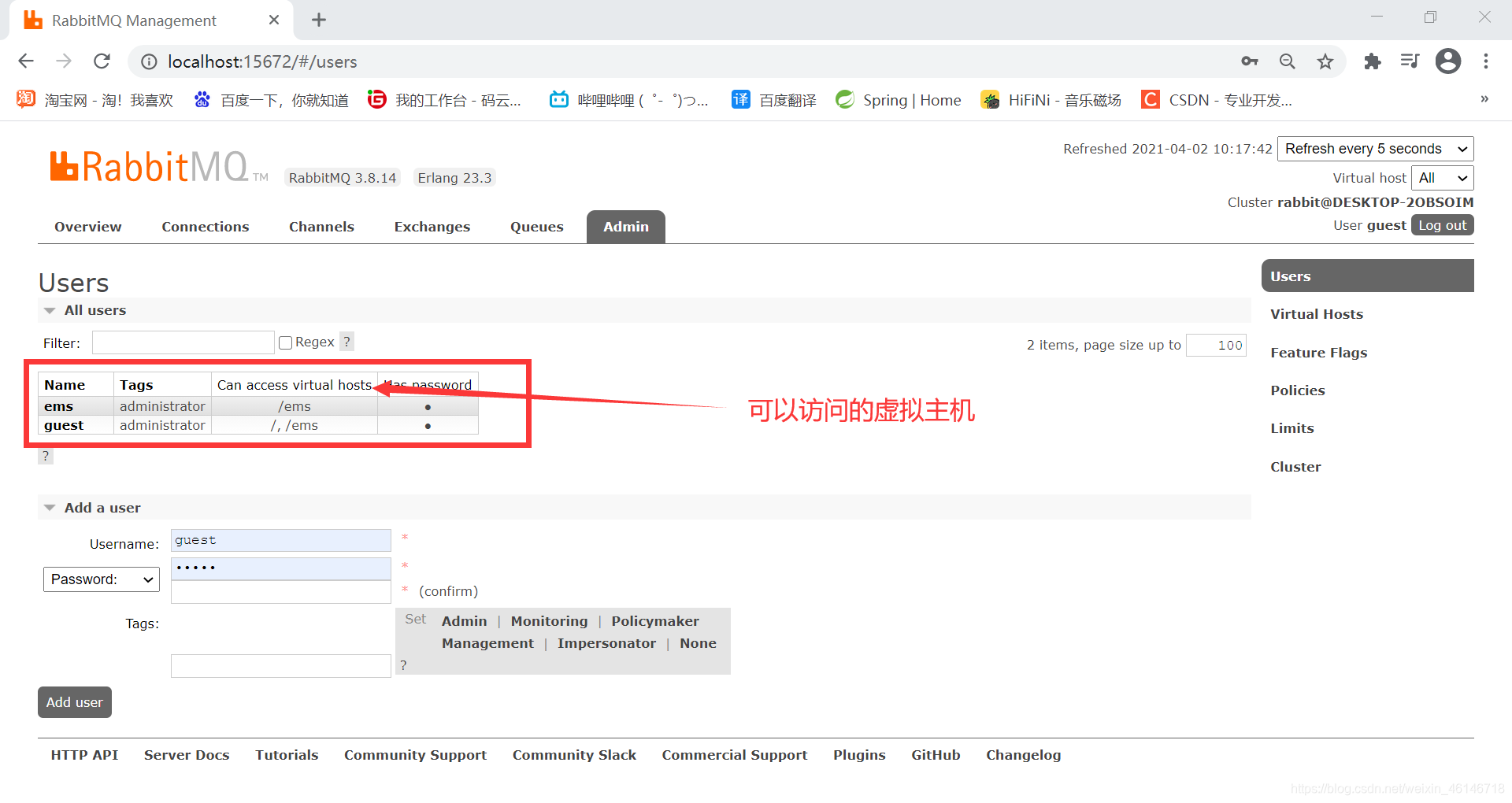Open Regex filter help question mark
Screen dimensions: 1512x803
pyautogui.click(x=346, y=342)
